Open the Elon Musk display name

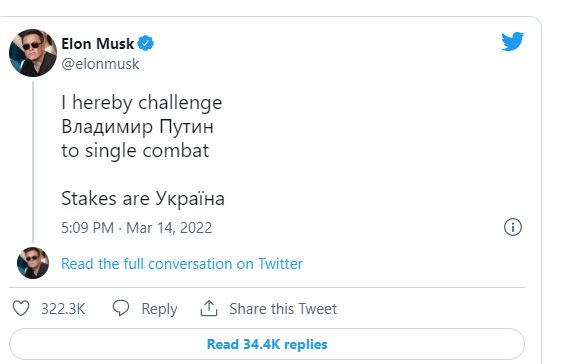tap(98, 44)
